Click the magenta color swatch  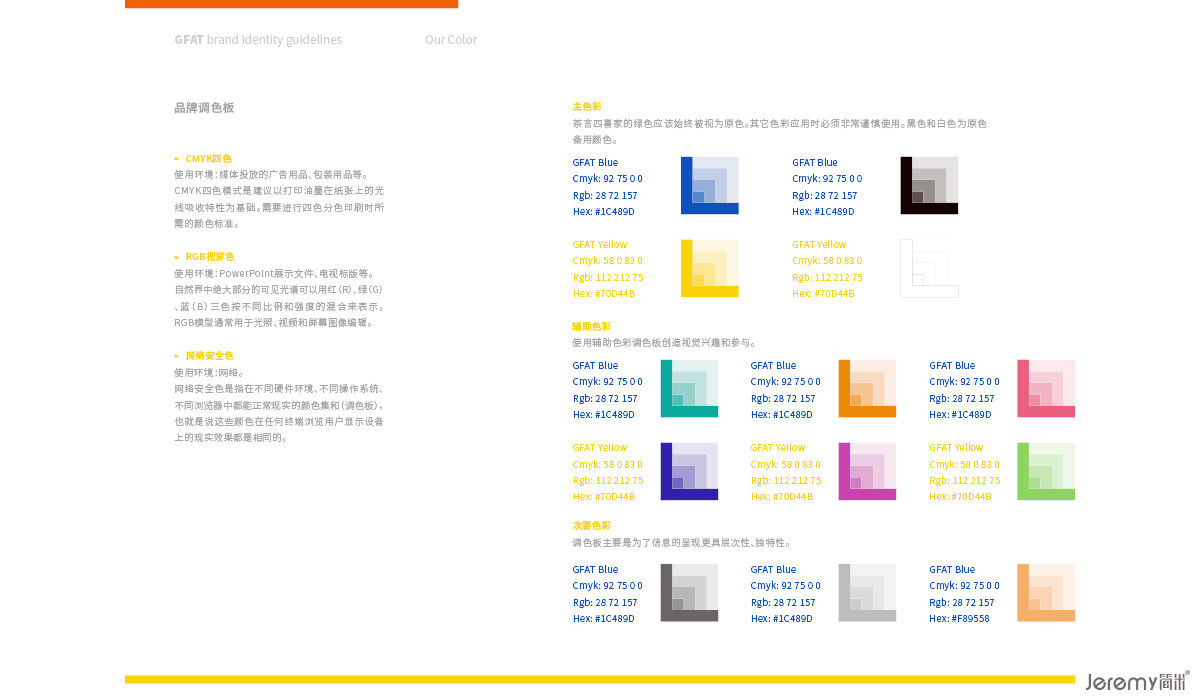click(x=867, y=472)
